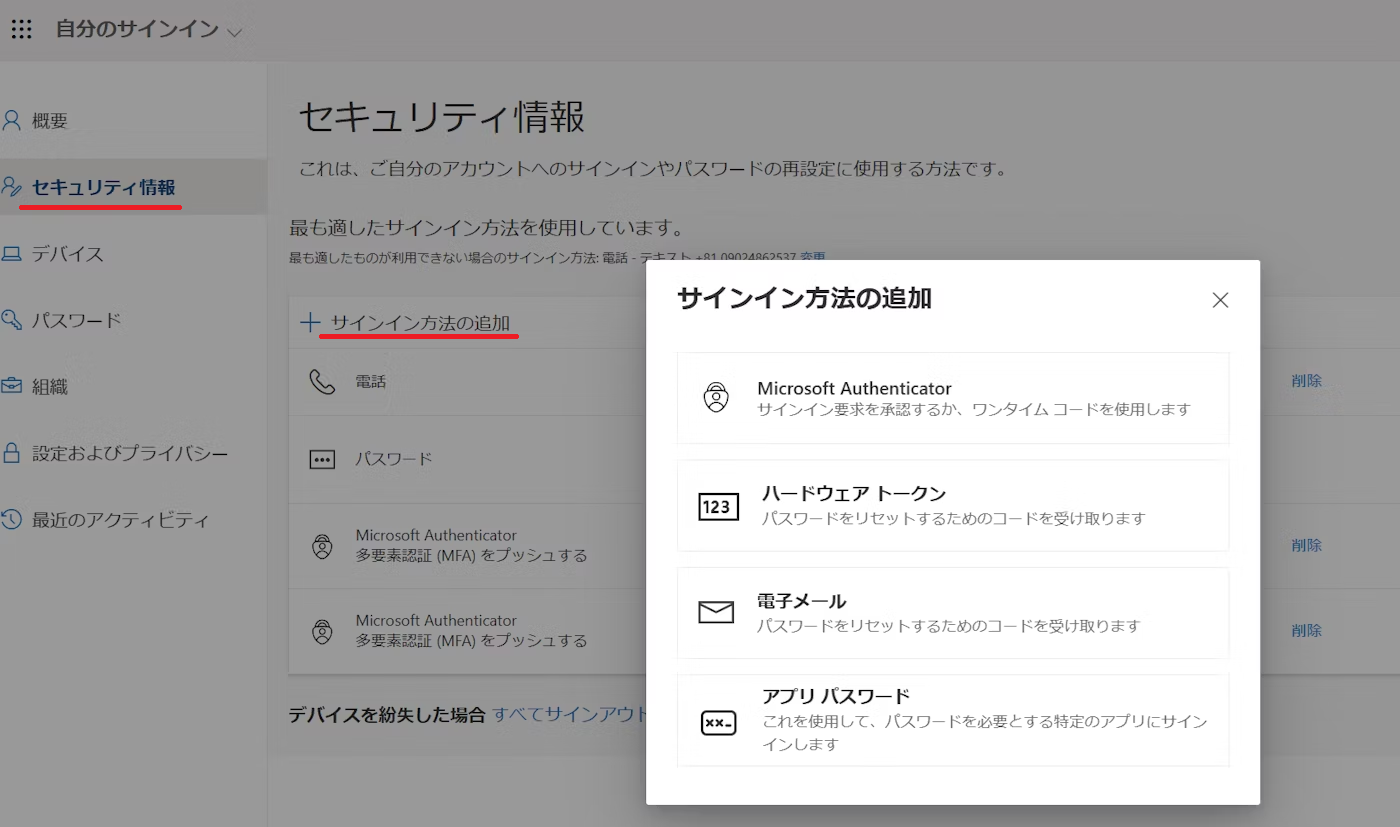
Task: Click 変更 link for default sign-in method
Action: 812,258
